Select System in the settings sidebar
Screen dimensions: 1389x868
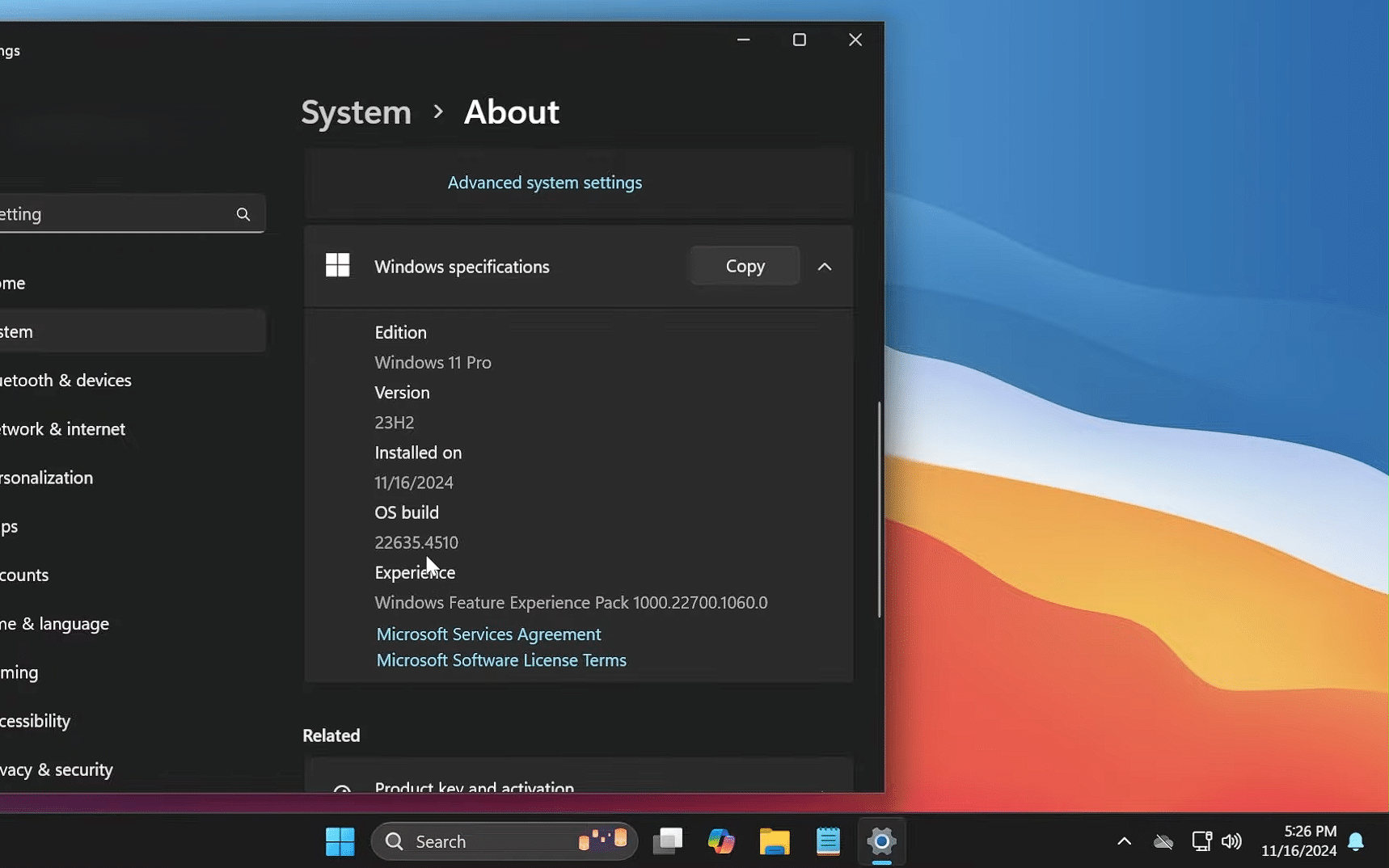click(132, 331)
